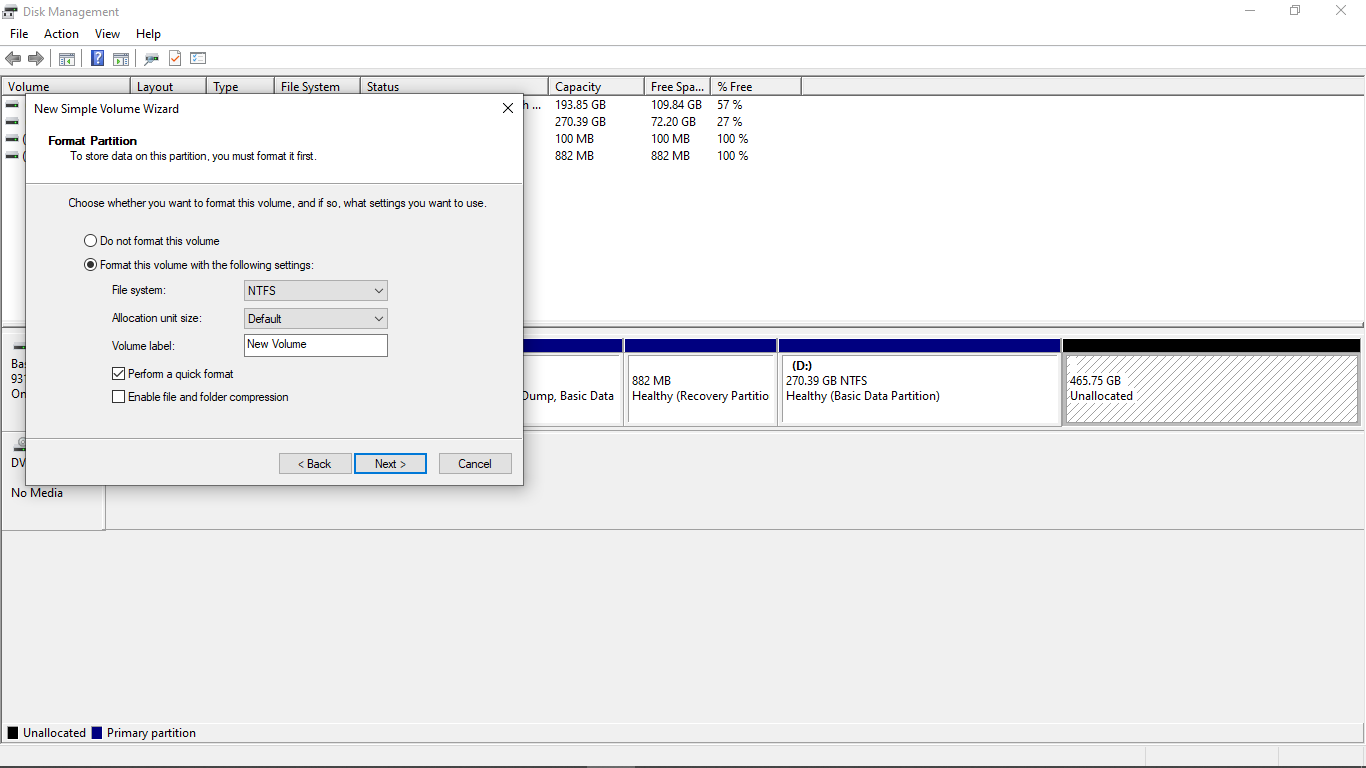Open the View menu
This screenshot has height=768, width=1366.
coord(108,34)
